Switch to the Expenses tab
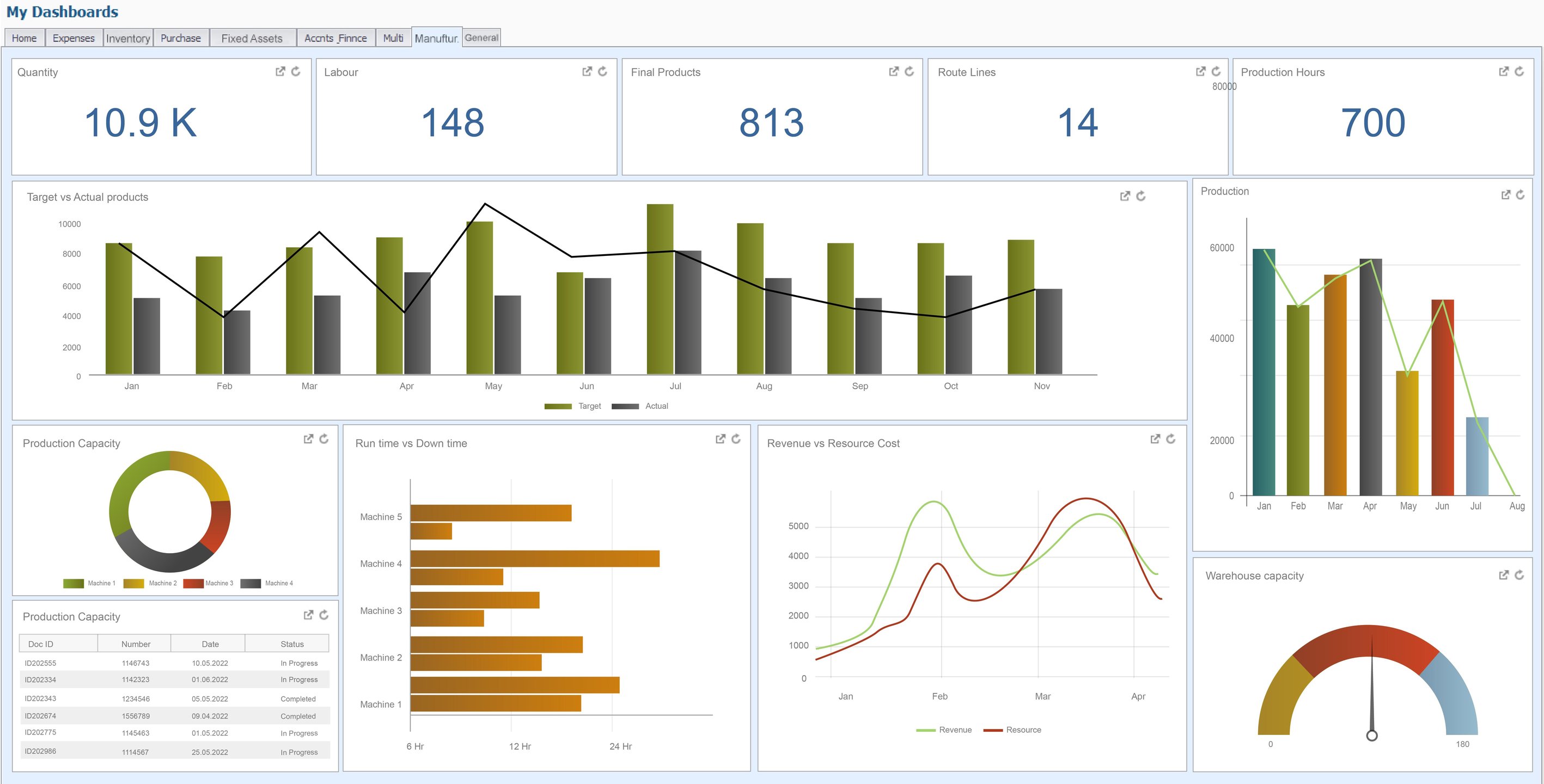The image size is (1544, 784). click(x=73, y=38)
